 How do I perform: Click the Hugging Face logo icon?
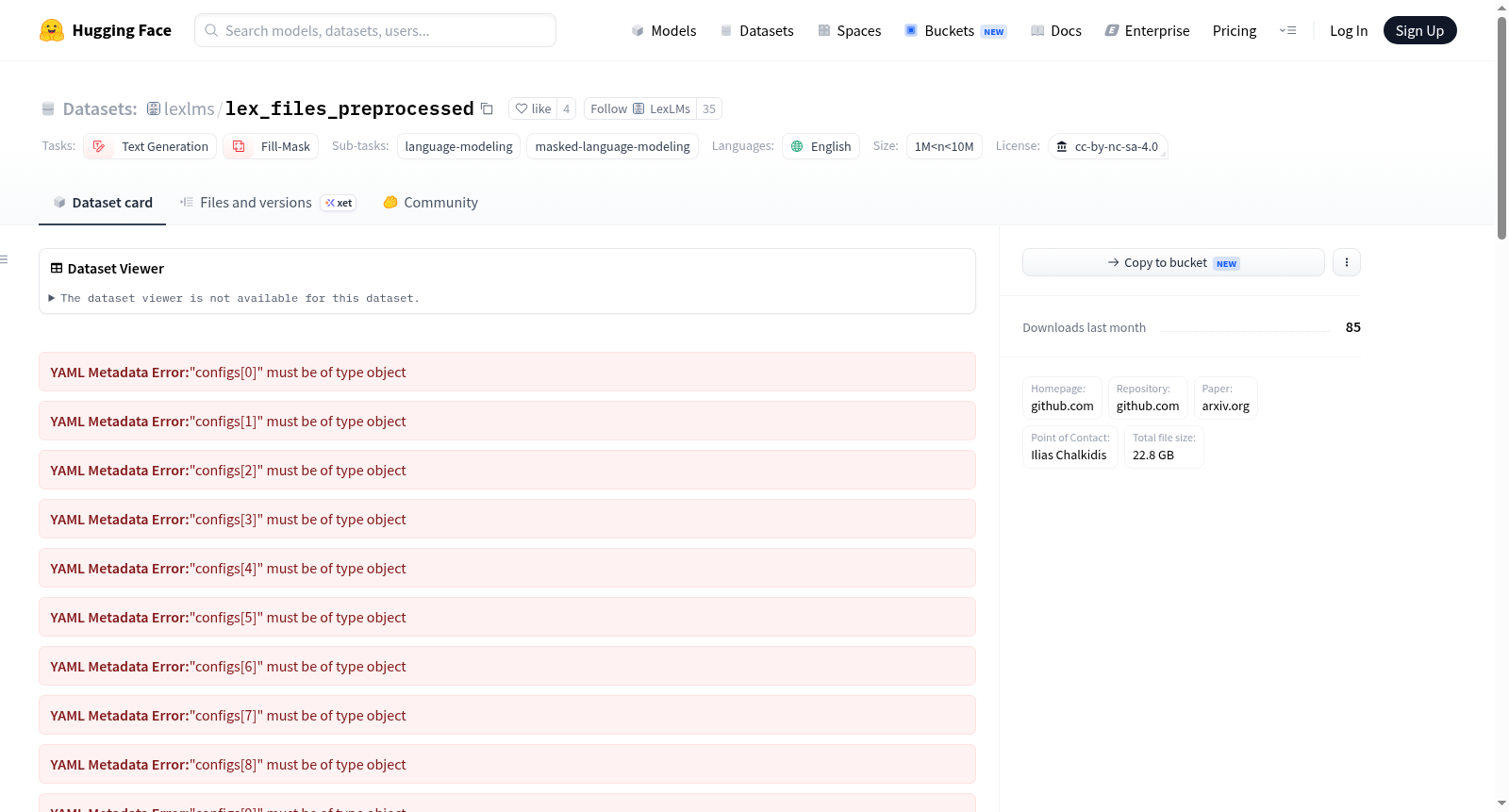[x=52, y=30]
